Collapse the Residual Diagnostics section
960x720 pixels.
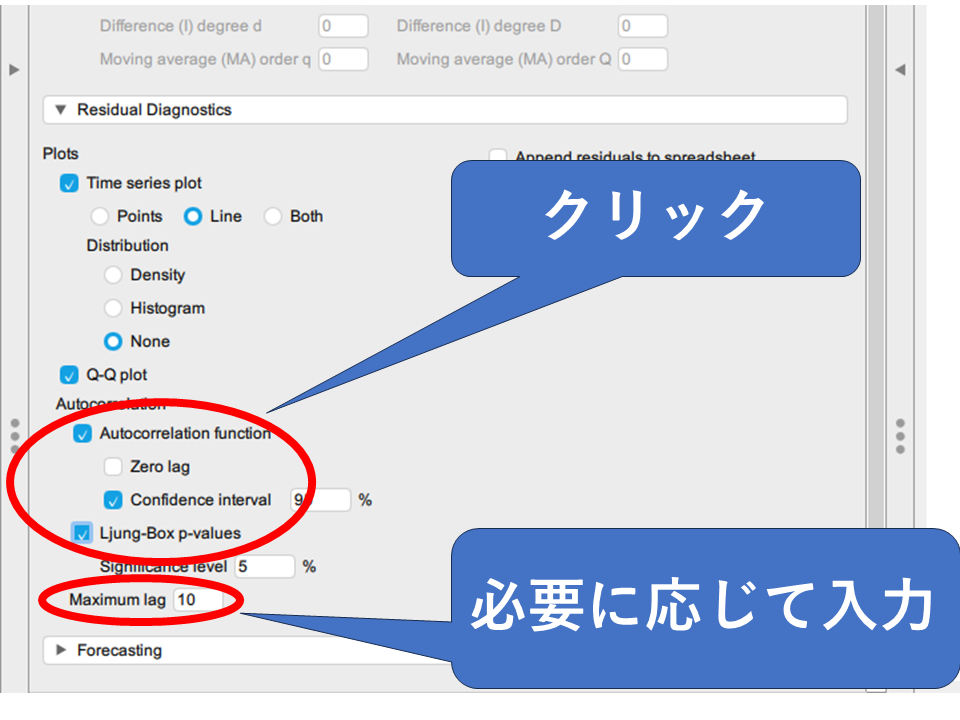click(61, 110)
